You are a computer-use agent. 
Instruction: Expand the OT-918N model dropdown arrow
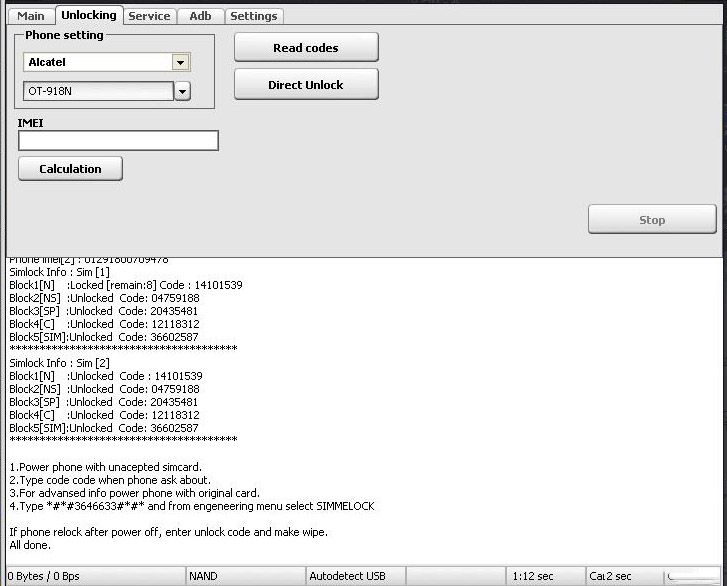click(x=182, y=92)
